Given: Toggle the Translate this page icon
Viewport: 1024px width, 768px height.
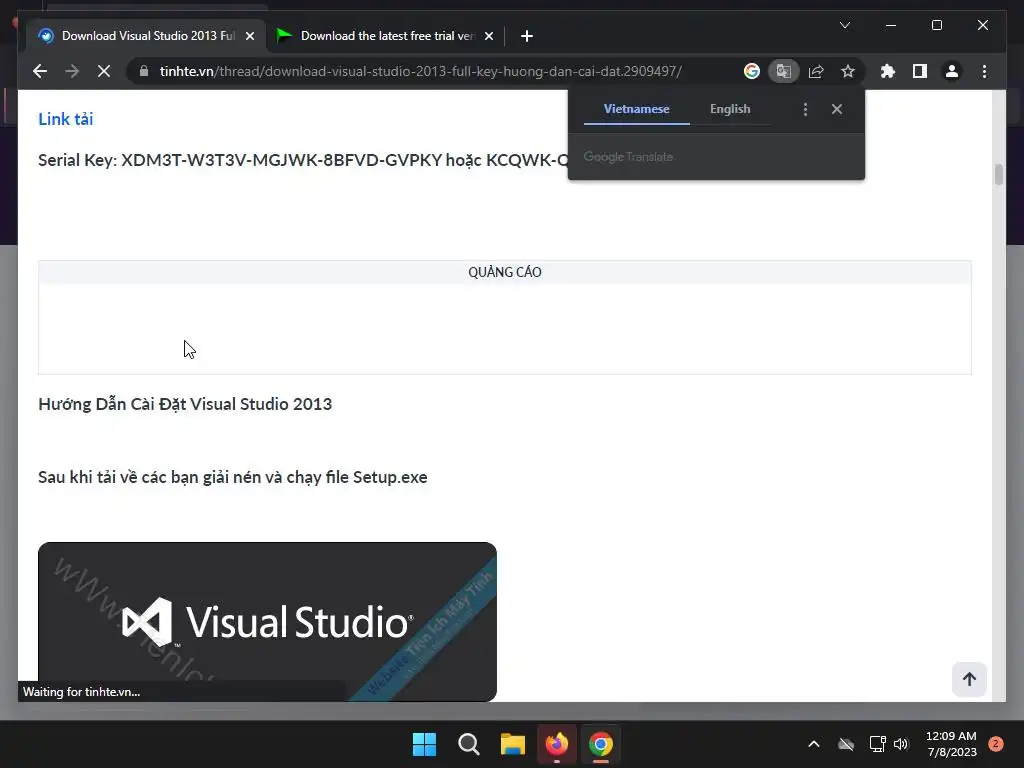Looking at the screenshot, I should pyautogui.click(x=784, y=71).
